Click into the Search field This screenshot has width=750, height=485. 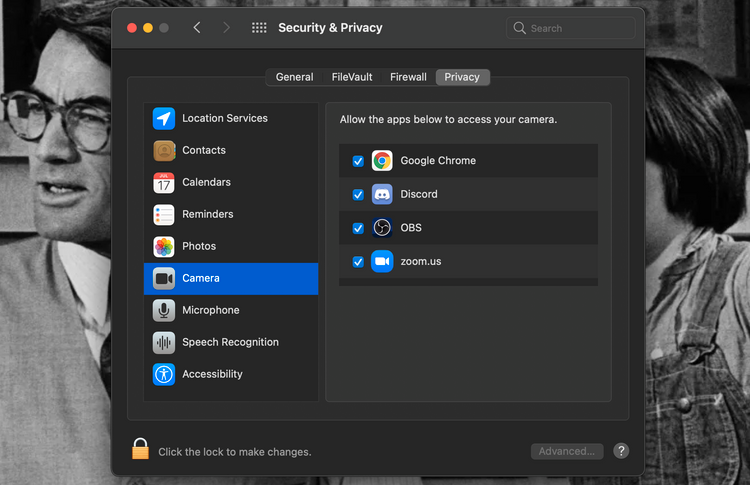tap(571, 28)
